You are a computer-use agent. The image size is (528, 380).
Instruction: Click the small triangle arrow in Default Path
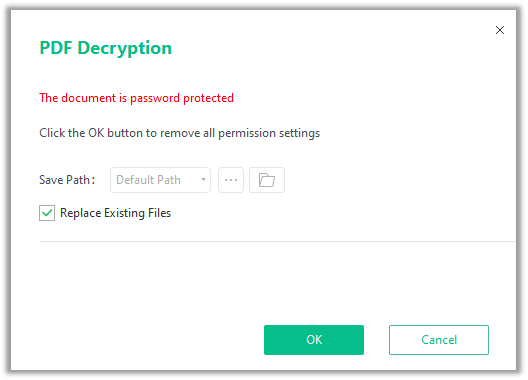pos(203,180)
